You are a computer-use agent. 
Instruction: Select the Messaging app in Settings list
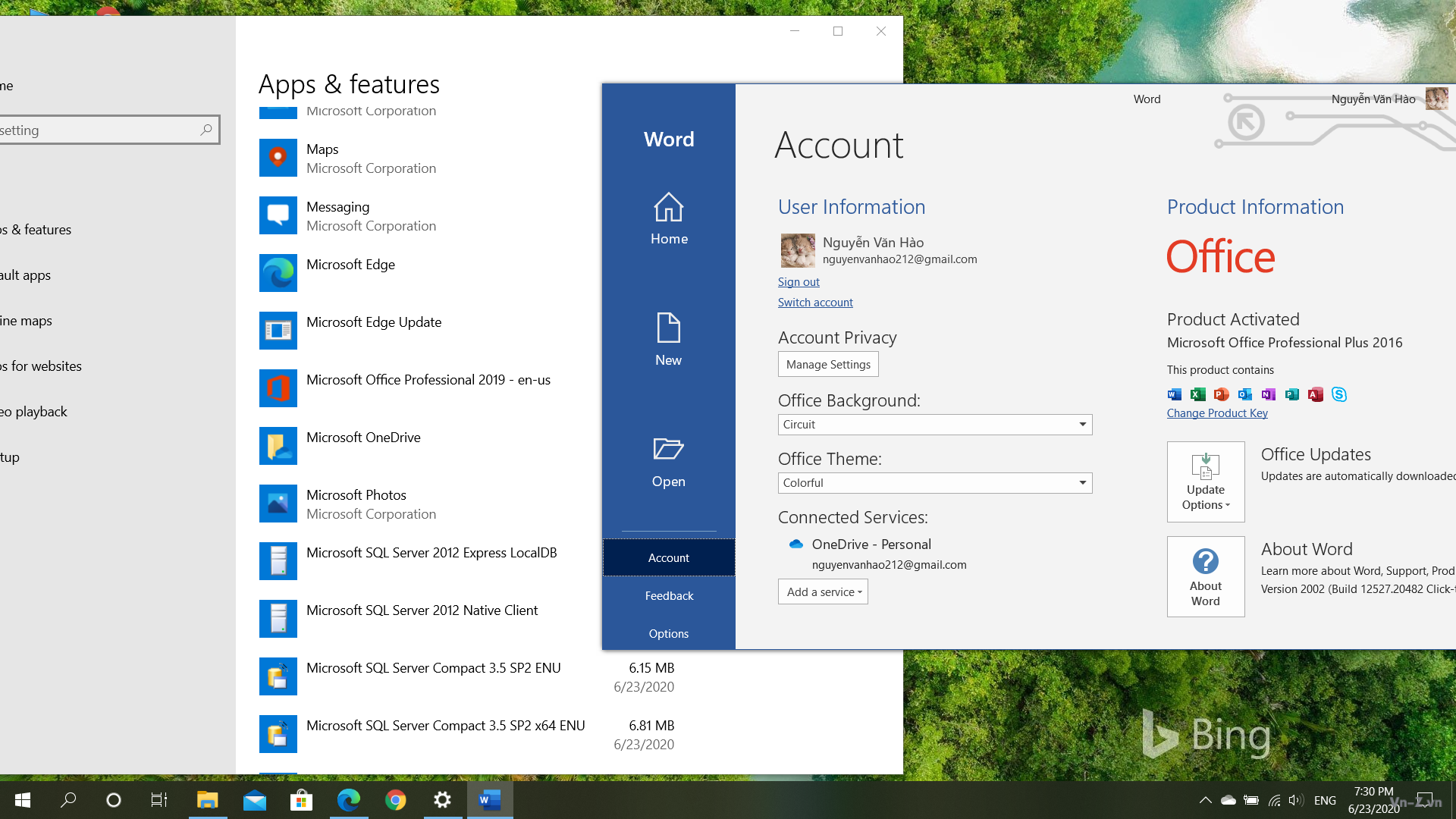click(x=466, y=215)
